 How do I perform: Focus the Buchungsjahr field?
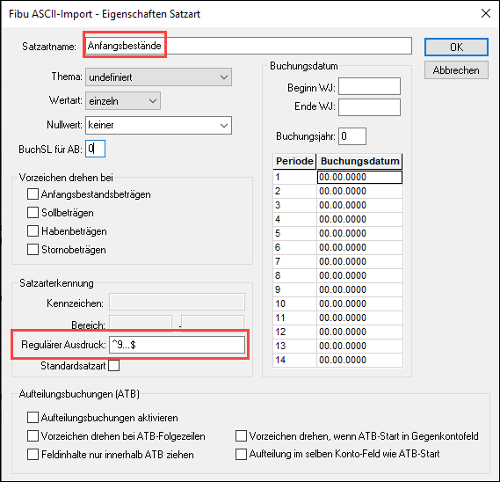352,136
